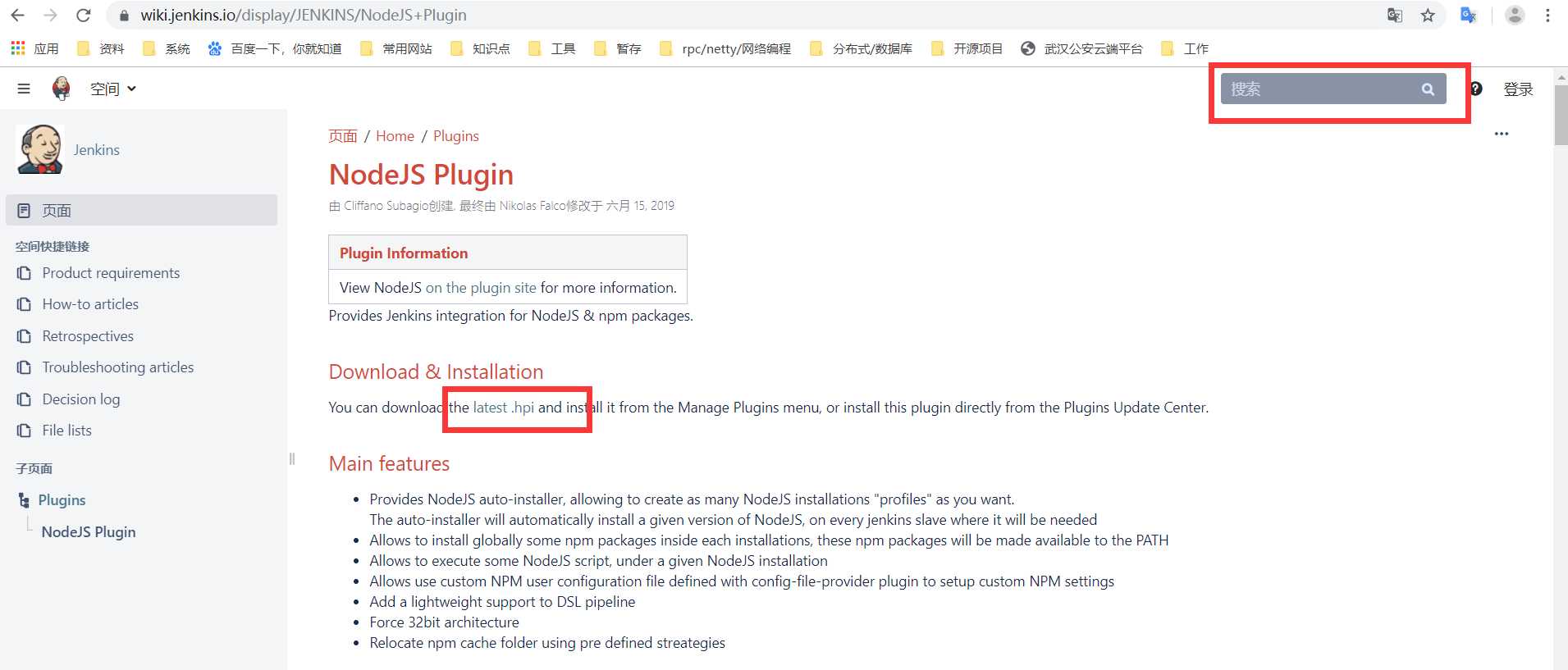This screenshot has height=670, width=1568.
Task: Open the 暂存 bookmark folder
Action: 618,48
